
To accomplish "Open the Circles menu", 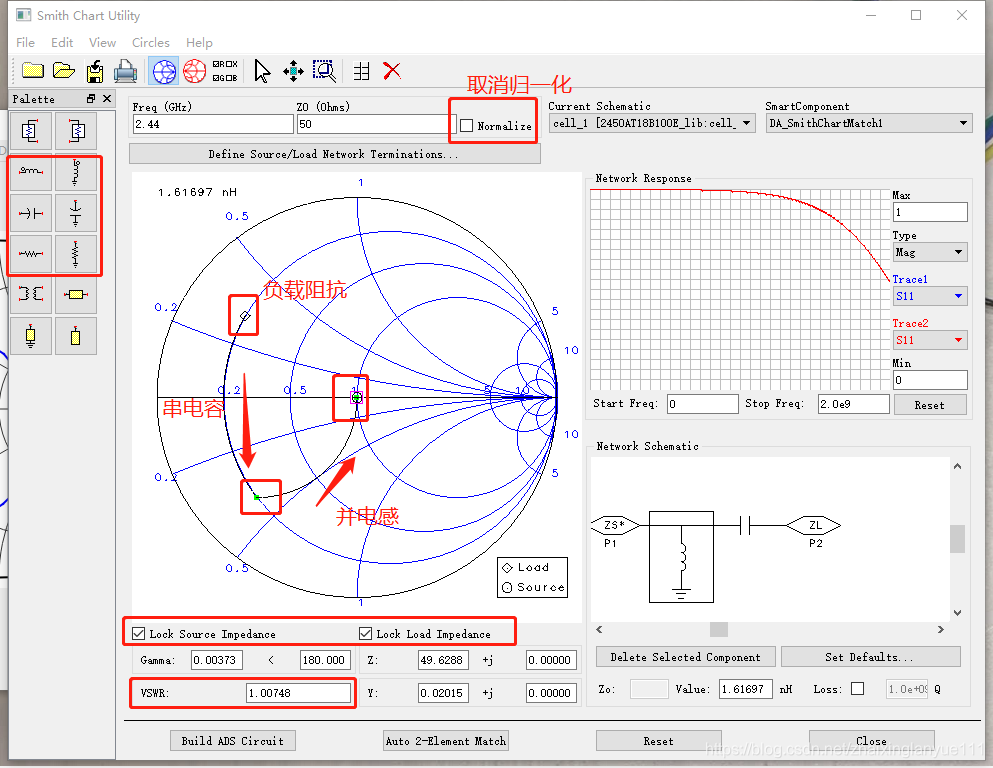I will [x=151, y=42].
